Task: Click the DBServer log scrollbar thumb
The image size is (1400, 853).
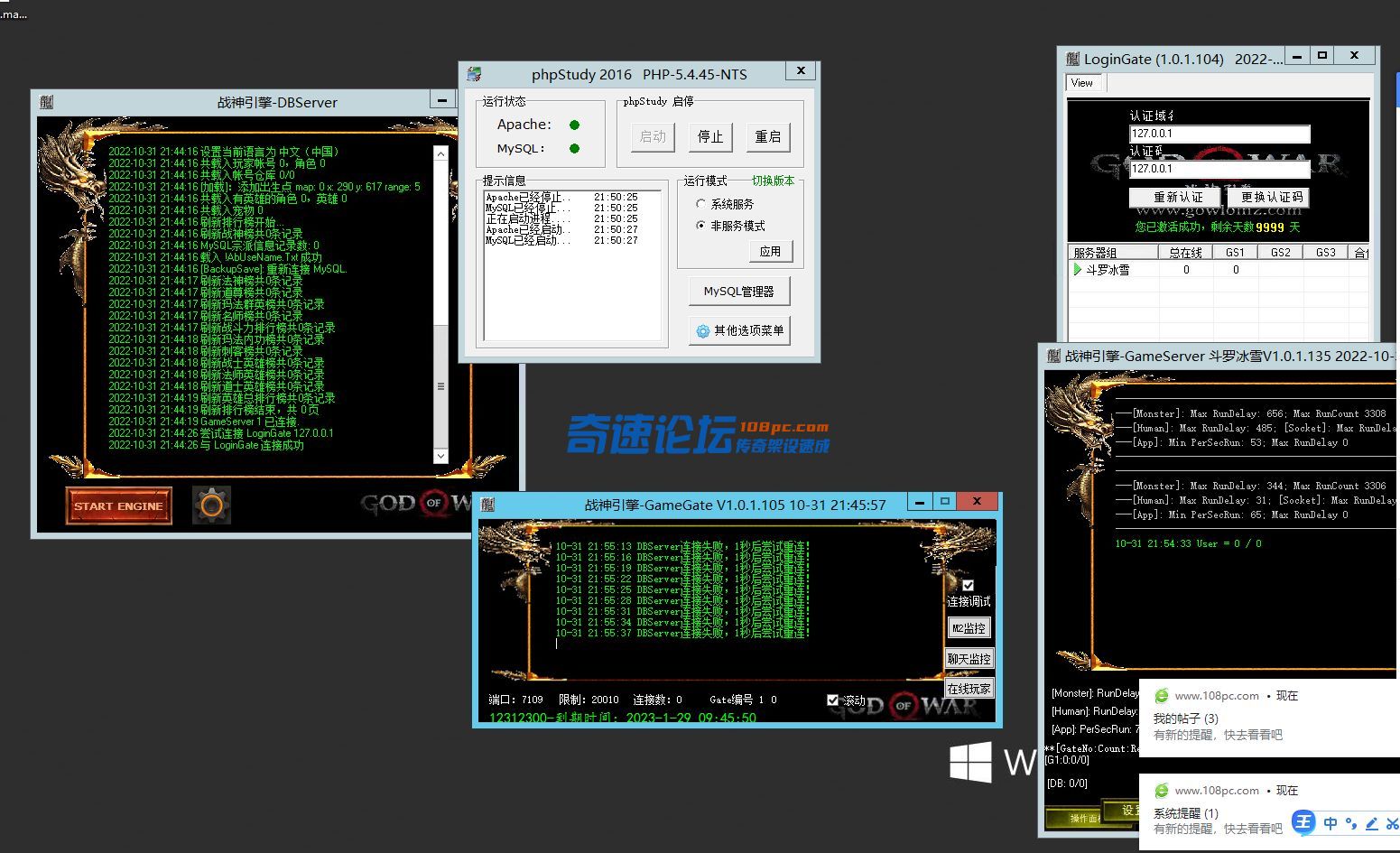Action: point(440,386)
